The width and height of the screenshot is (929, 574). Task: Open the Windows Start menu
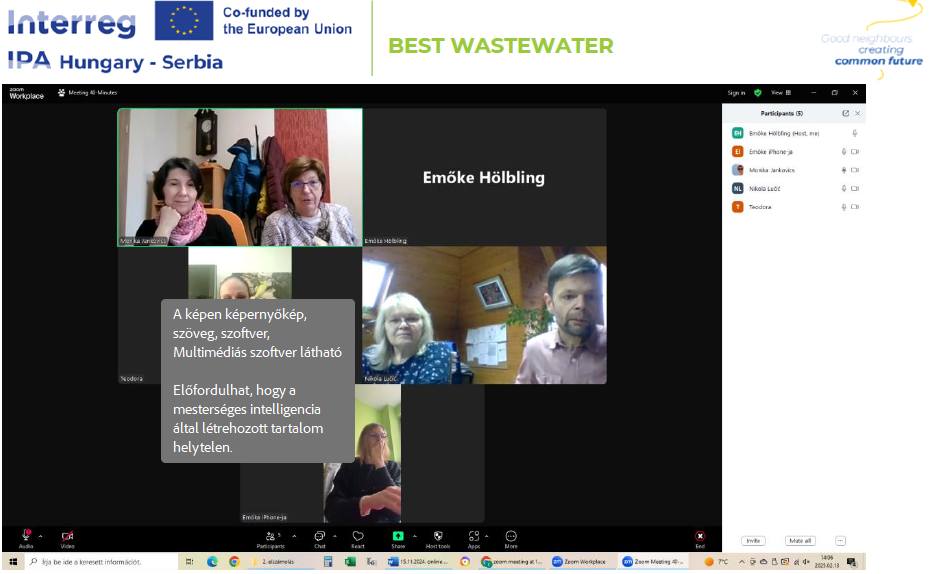pos(13,562)
